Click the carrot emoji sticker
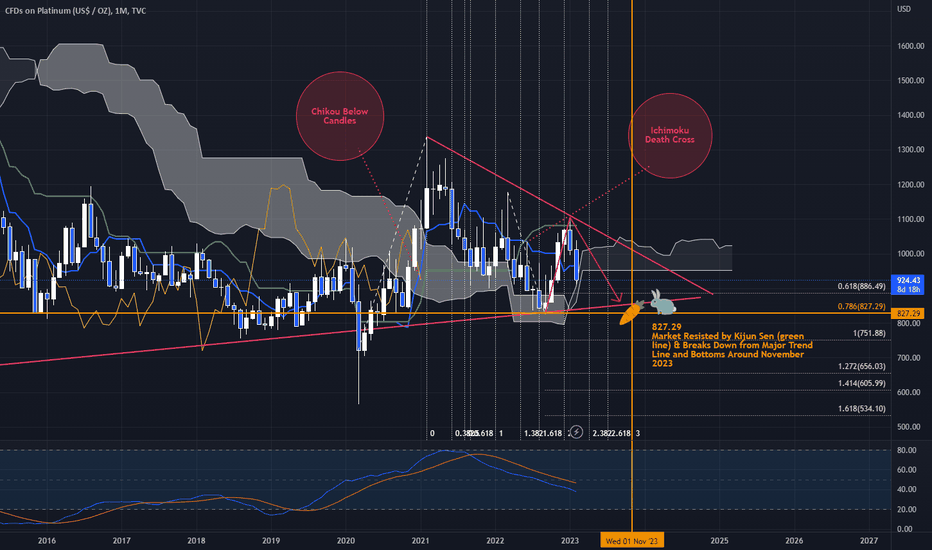This screenshot has height=550, width=932. coord(631,312)
